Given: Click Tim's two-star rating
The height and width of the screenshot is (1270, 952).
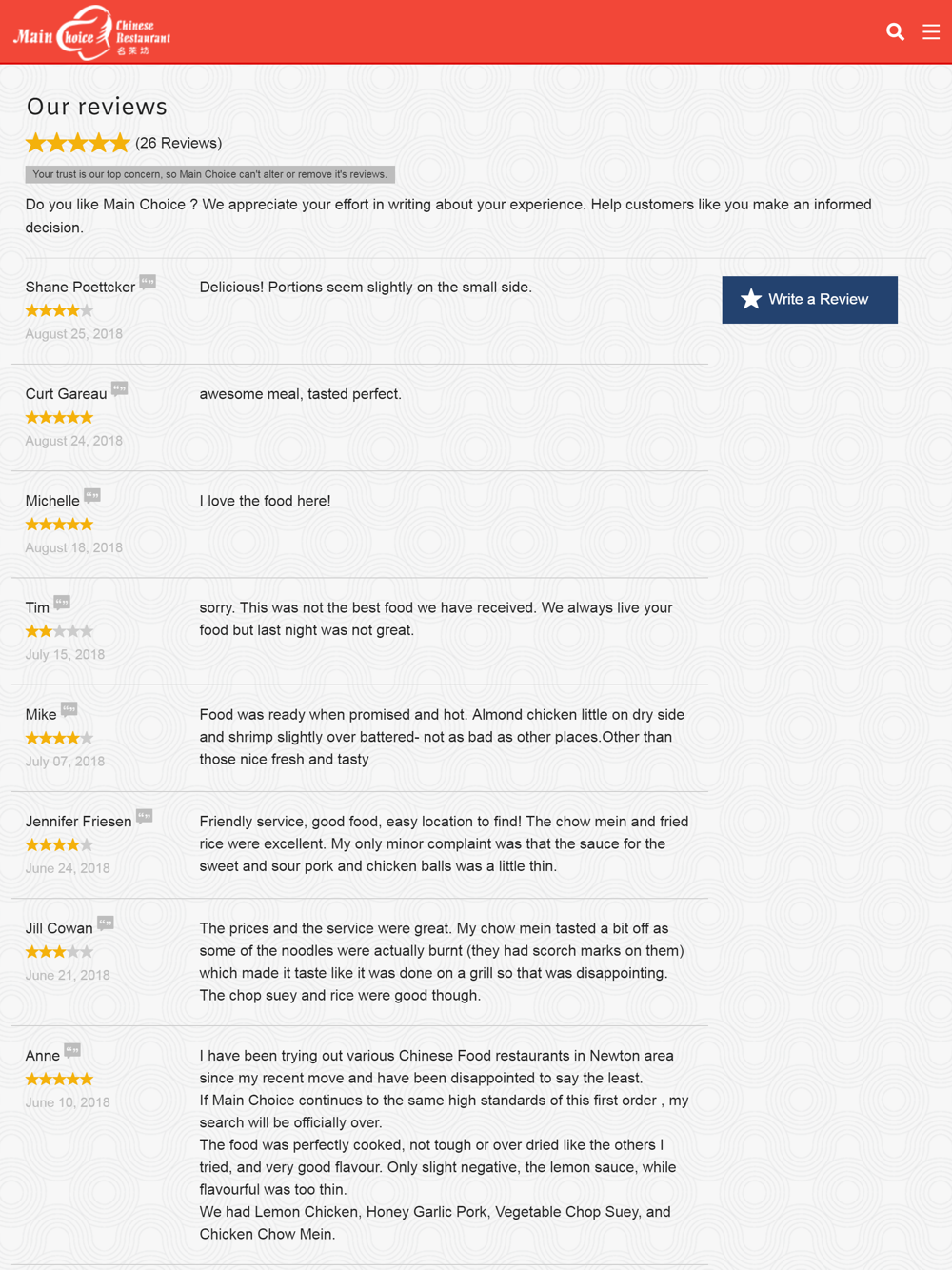Looking at the screenshot, I should pyautogui.click(x=59, y=631).
